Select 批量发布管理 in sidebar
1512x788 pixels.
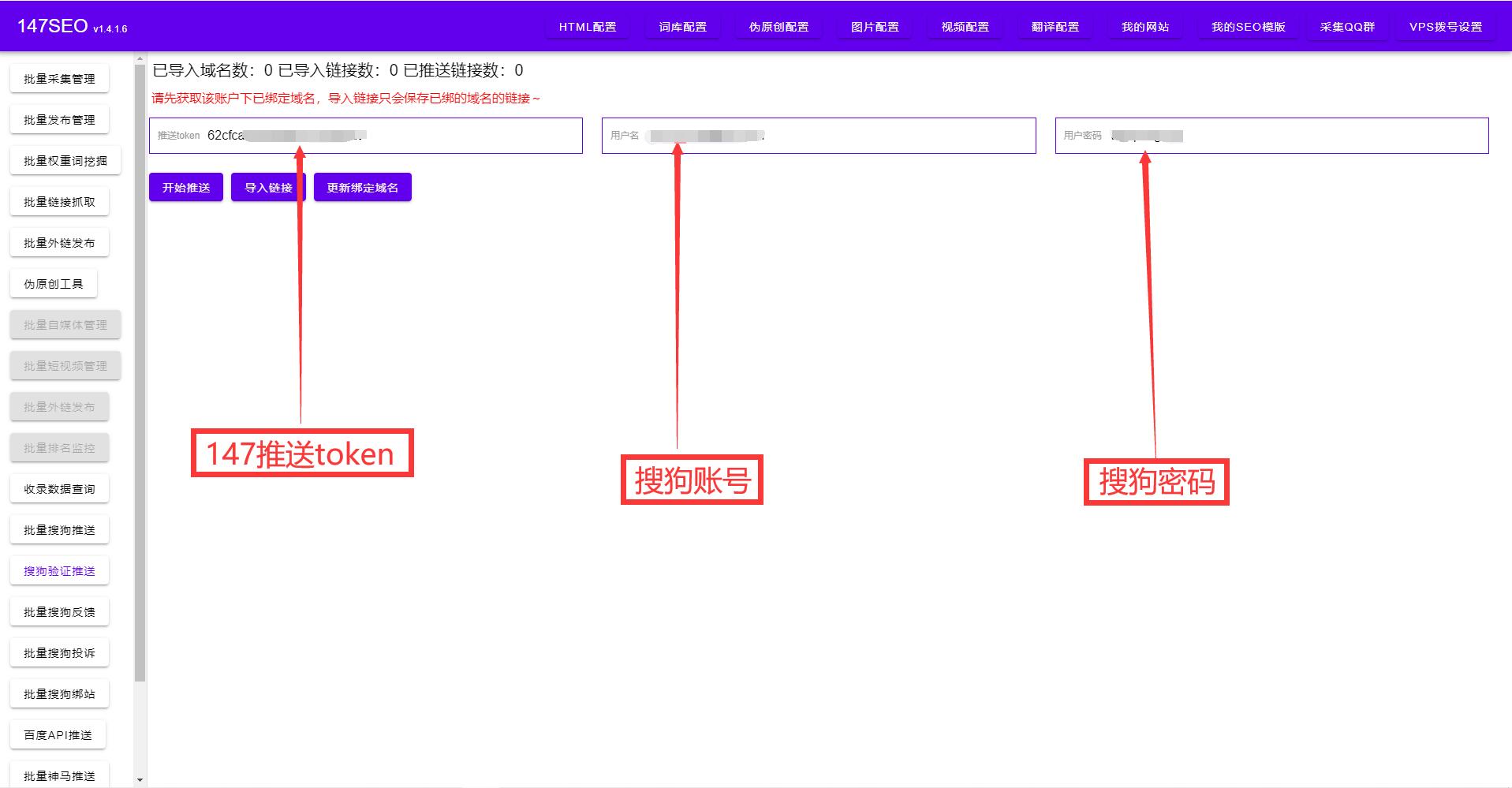pyautogui.click(x=59, y=120)
